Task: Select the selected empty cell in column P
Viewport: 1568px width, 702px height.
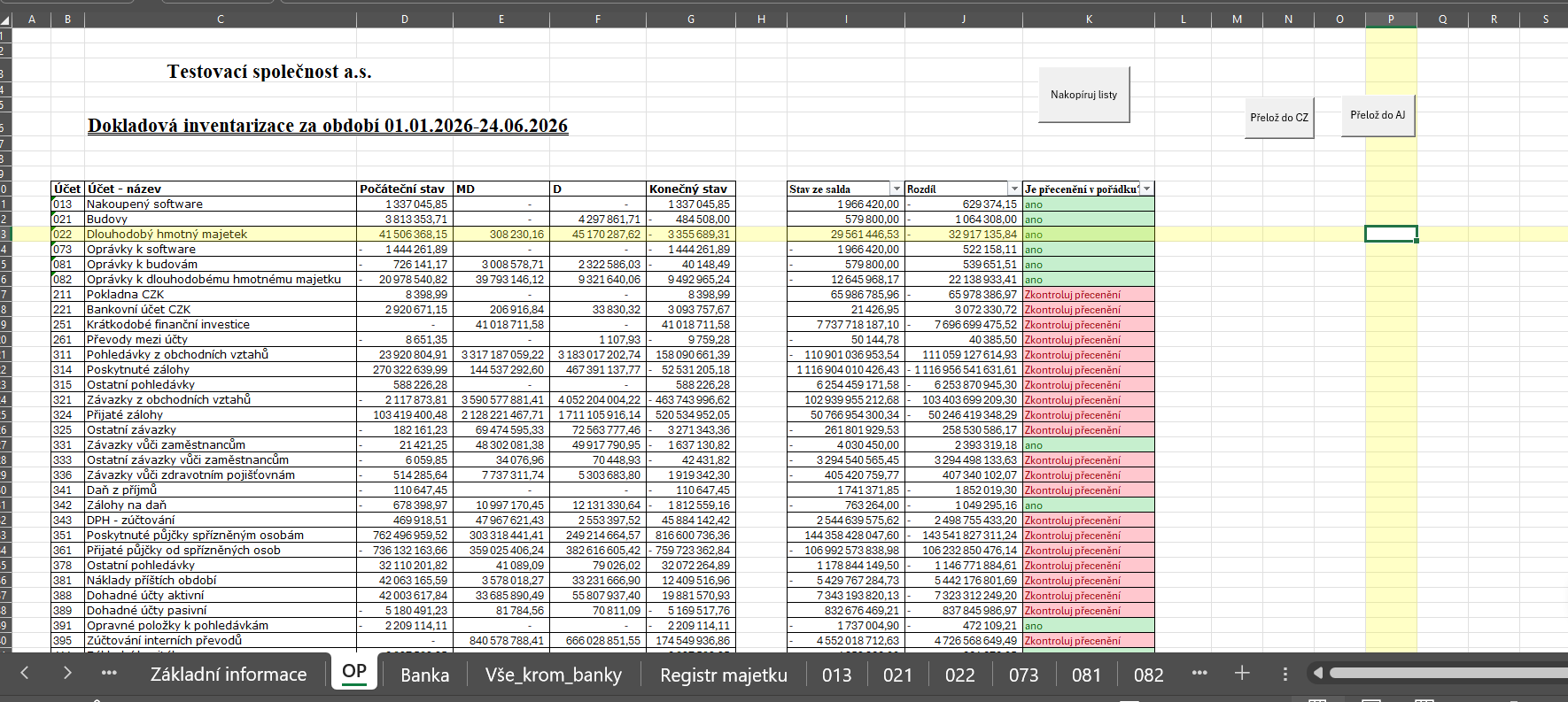Action: (x=1391, y=234)
